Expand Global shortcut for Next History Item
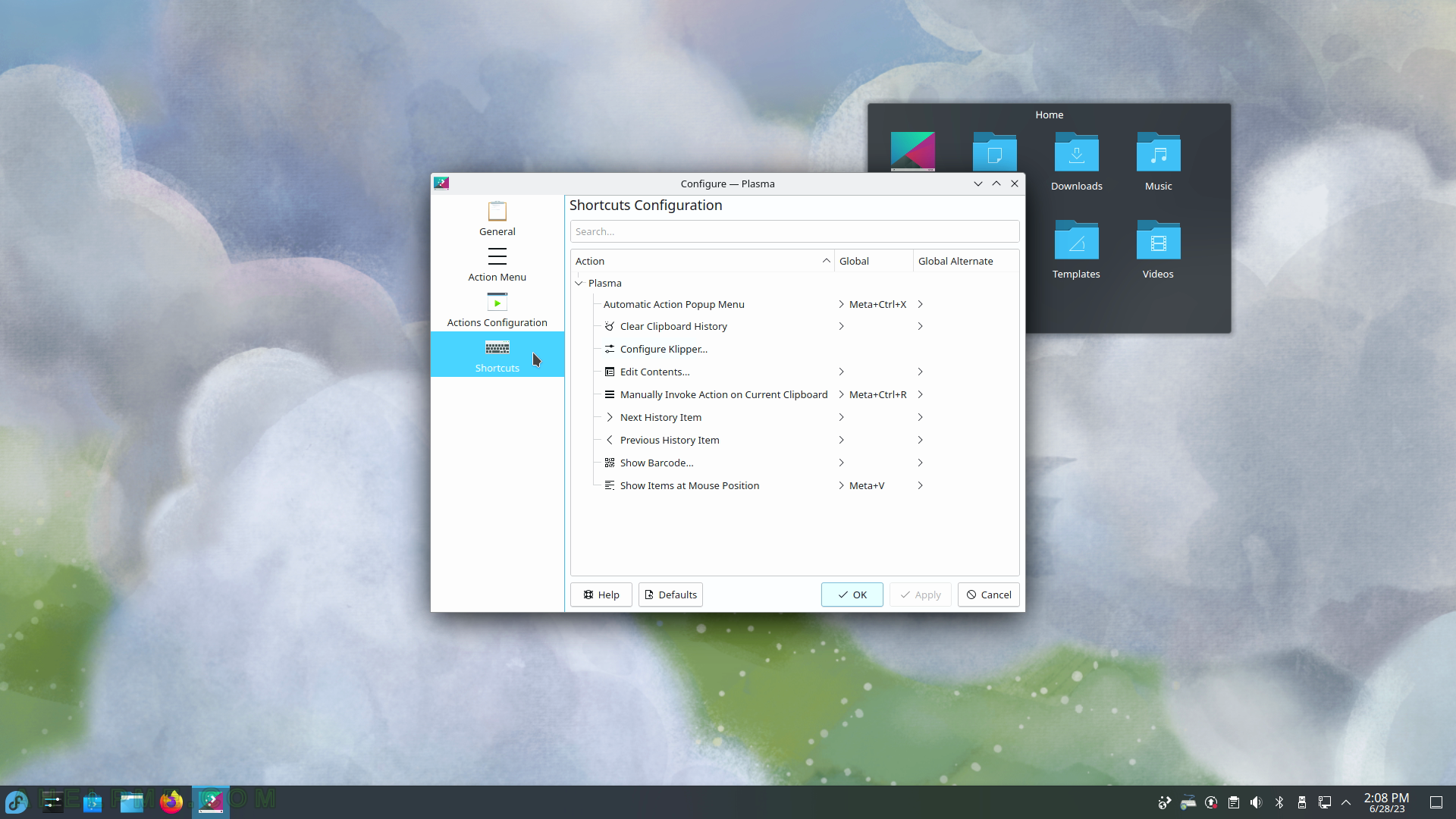1456x819 pixels. [x=841, y=417]
